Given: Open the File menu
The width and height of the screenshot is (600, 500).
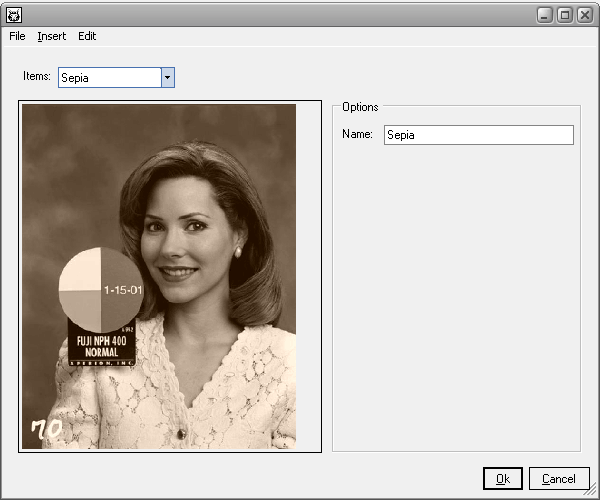Looking at the screenshot, I should [17, 36].
